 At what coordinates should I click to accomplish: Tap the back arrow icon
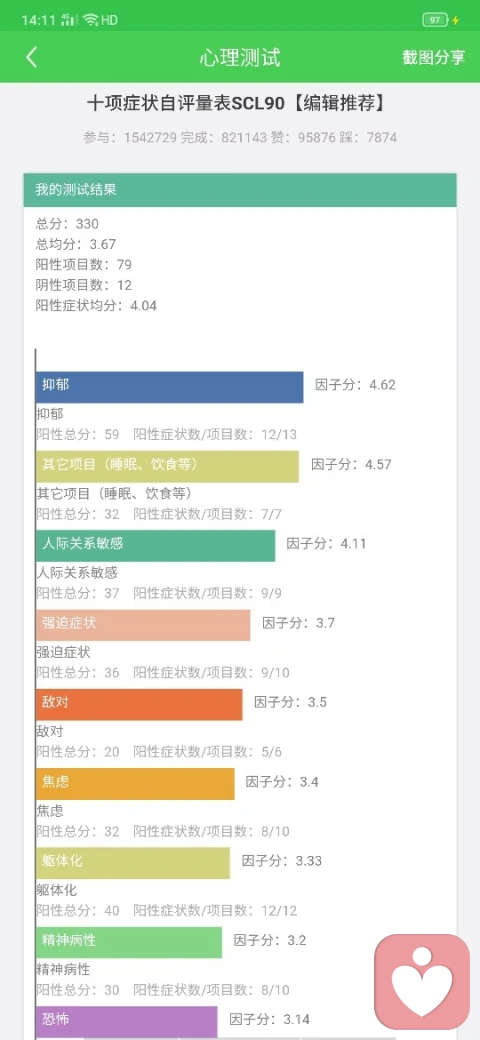(31, 57)
